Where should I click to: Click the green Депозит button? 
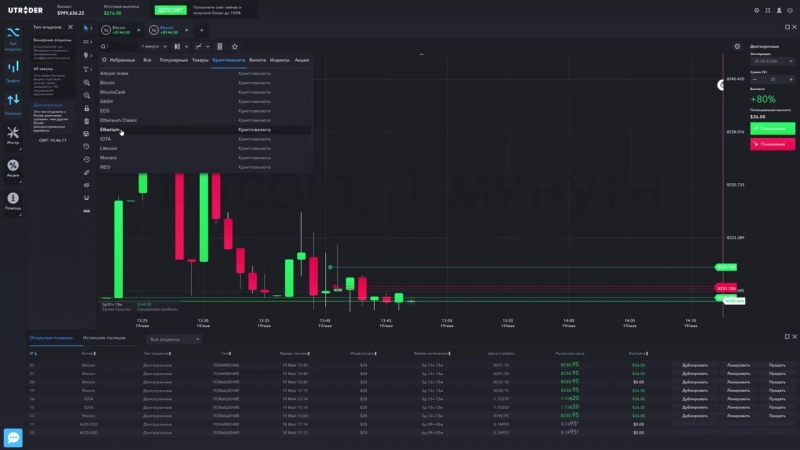click(170, 10)
